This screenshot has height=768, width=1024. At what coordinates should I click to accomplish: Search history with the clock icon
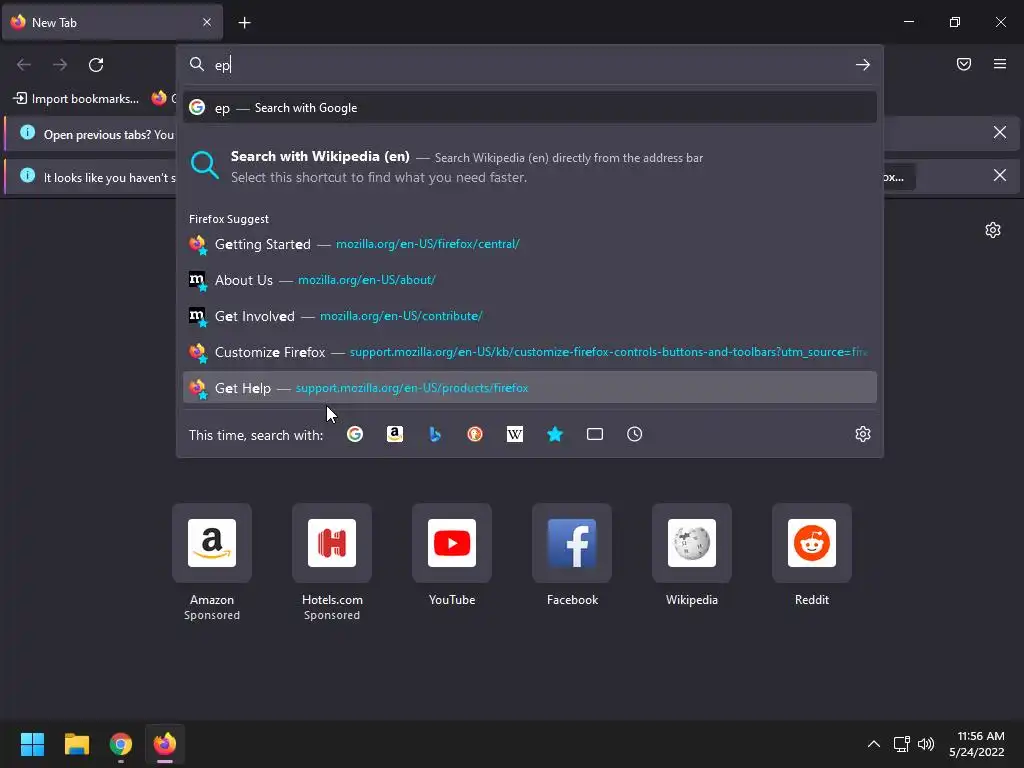[635, 434]
